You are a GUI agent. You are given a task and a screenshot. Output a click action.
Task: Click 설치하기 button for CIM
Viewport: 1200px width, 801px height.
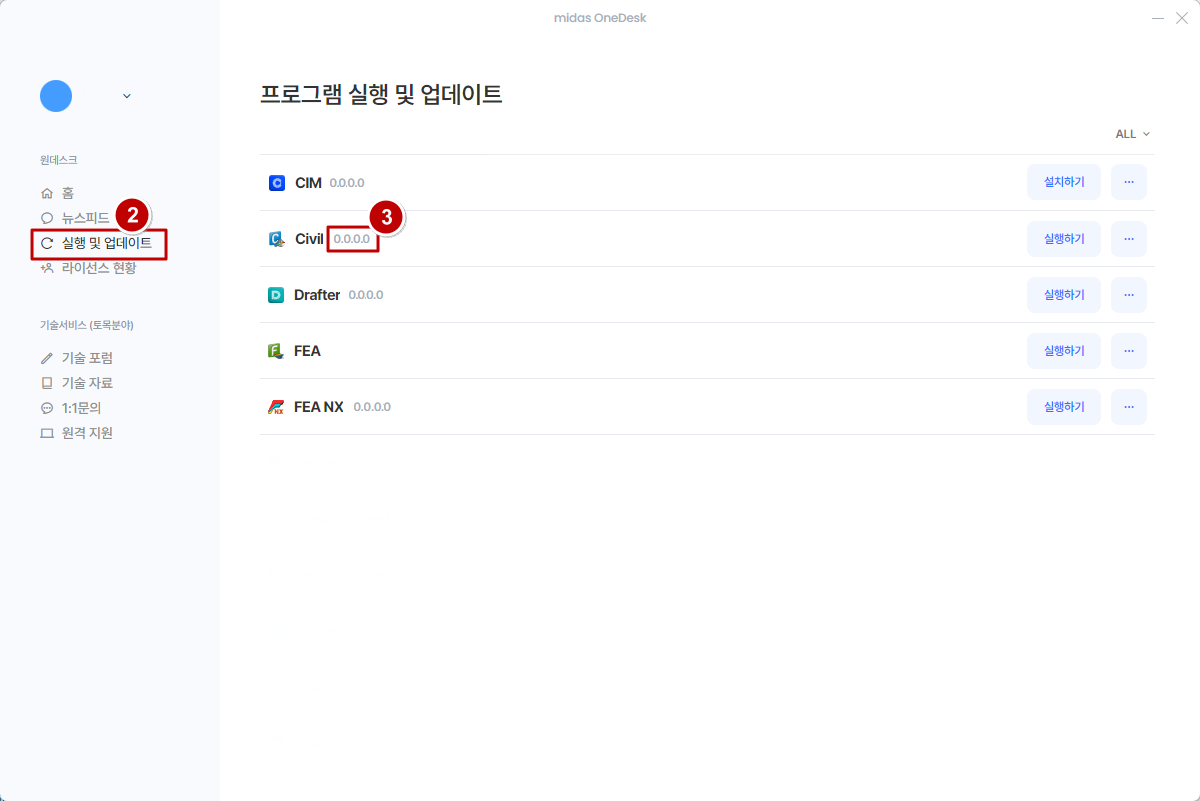[1064, 183]
